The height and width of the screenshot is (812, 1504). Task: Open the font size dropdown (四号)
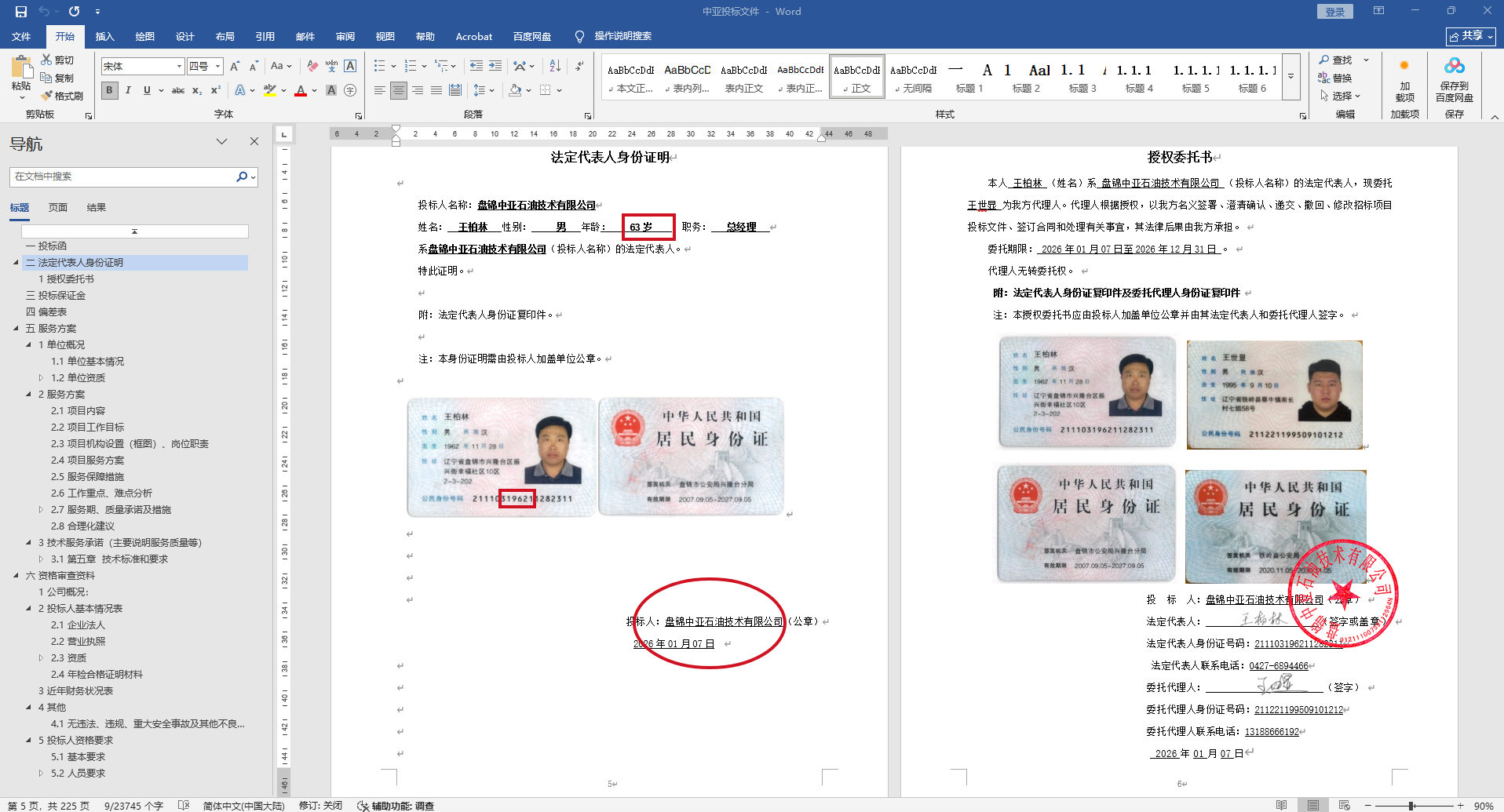(217, 66)
